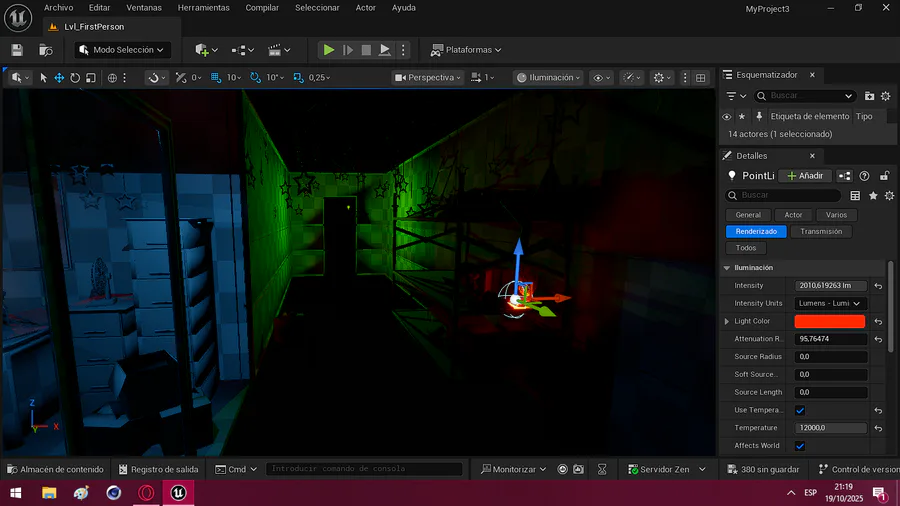Click the Intensity value field
Screen dimensions: 900x506
click(830, 286)
